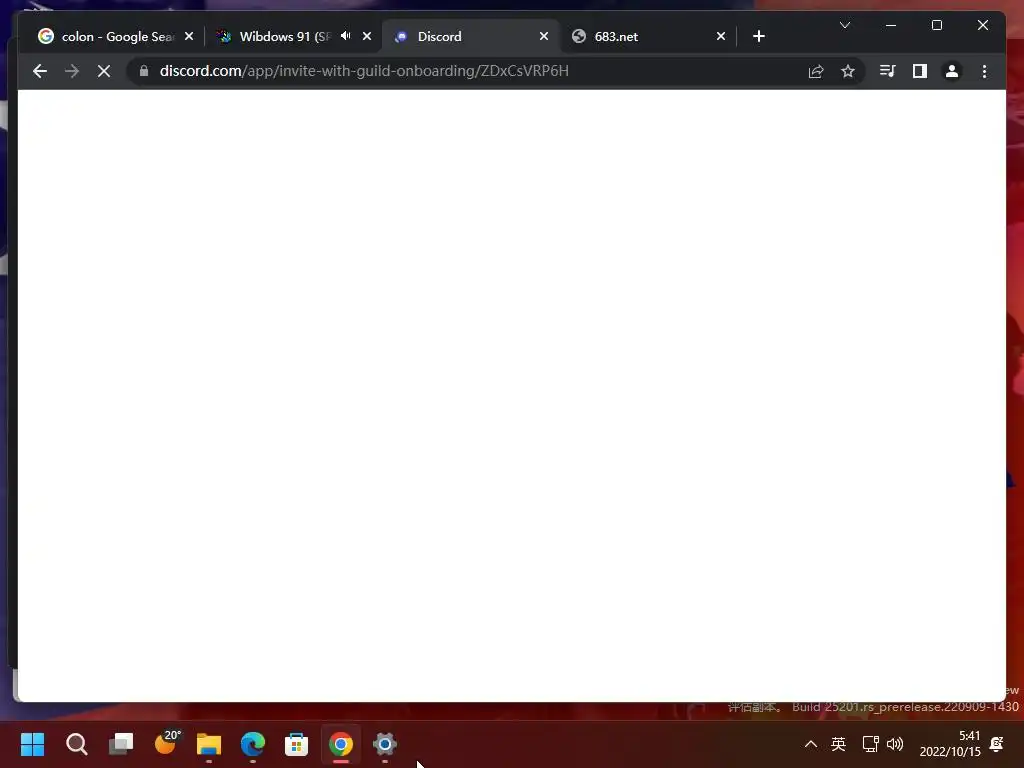The height and width of the screenshot is (768, 1024).
Task: Open the Chrome three-dot menu
Action: pos(984,71)
